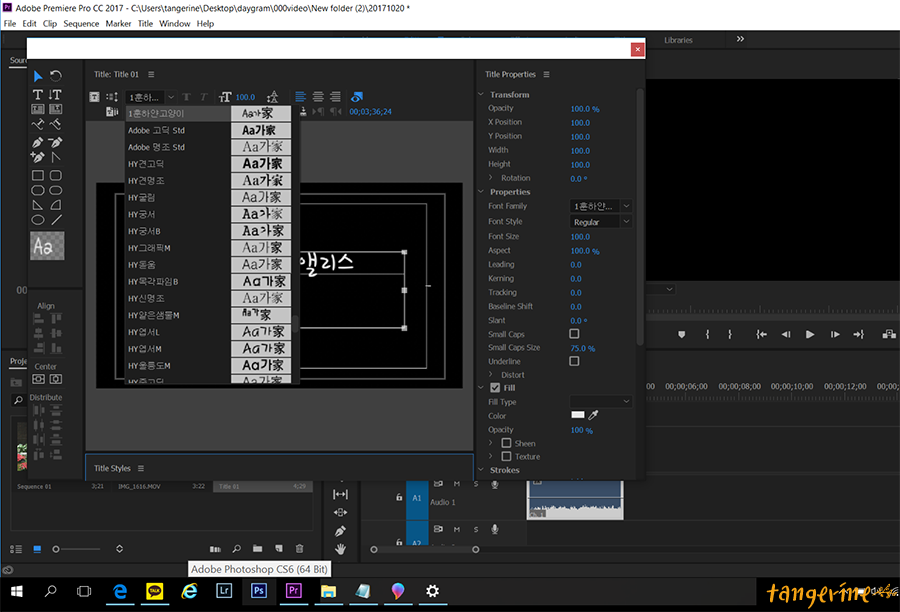Click the title timecode 00;03;36;24
The height and width of the screenshot is (612, 900).
pyautogui.click(x=371, y=111)
